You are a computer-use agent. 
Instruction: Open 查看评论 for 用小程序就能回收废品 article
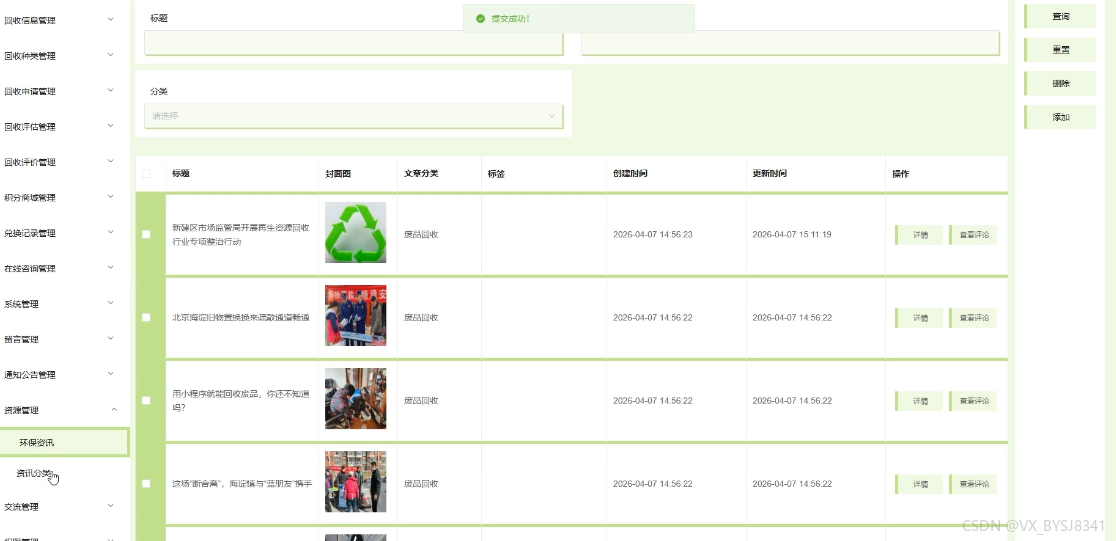(x=973, y=401)
